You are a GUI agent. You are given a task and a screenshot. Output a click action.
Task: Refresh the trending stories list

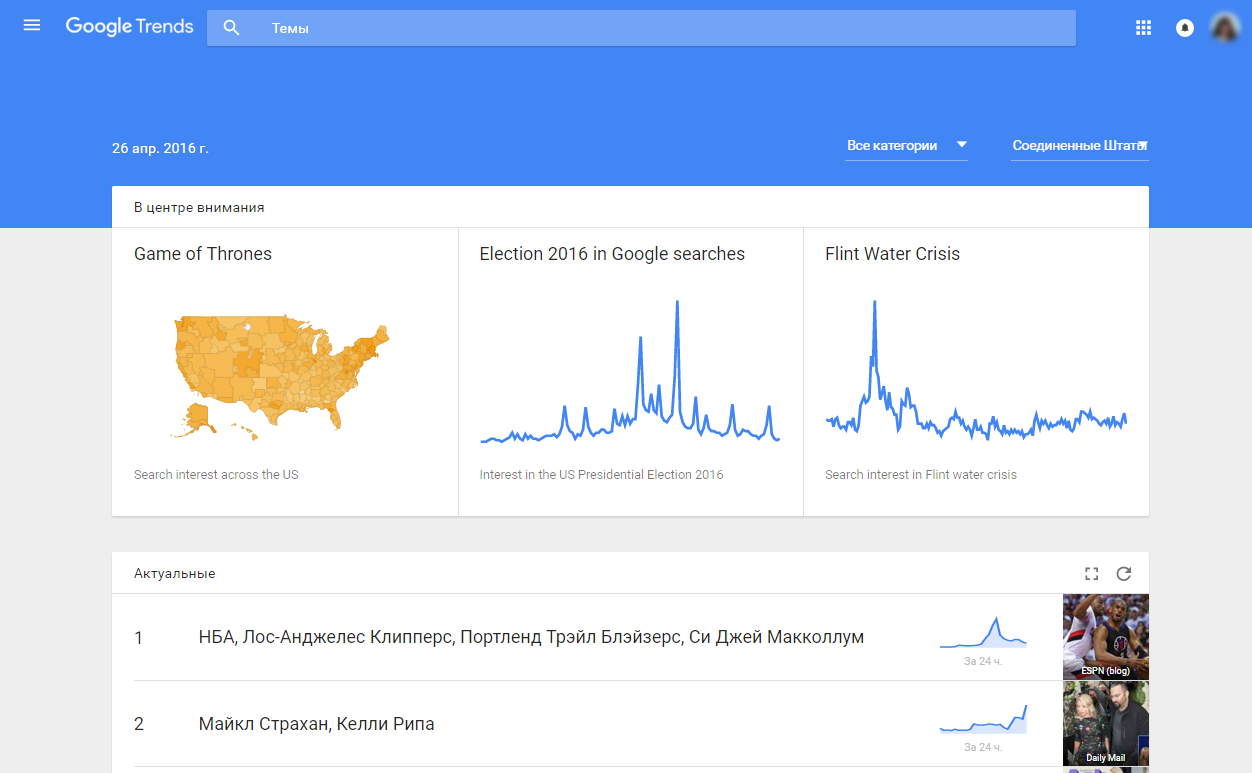point(1124,574)
